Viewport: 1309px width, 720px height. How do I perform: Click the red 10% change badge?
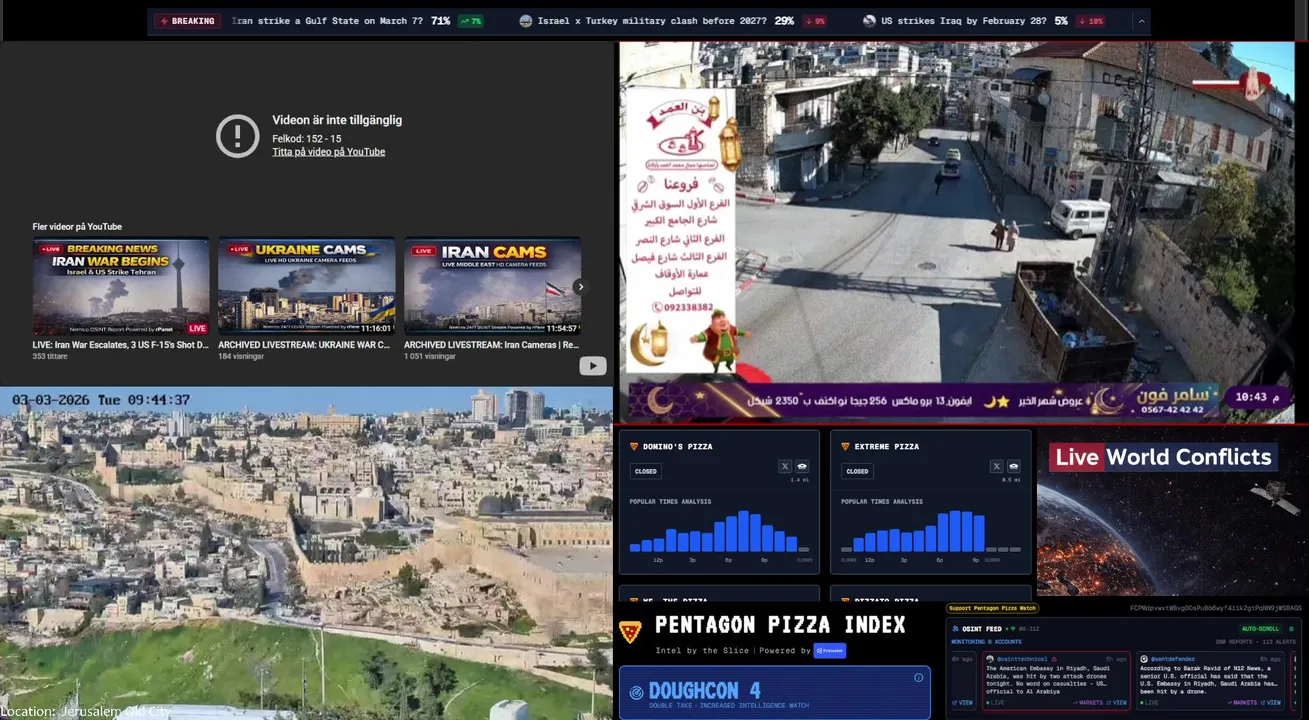(x=1091, y=21)
